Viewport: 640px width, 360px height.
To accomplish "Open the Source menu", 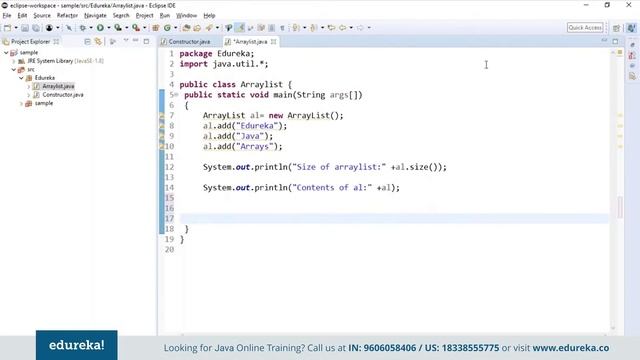I will [x=42, y=16].
